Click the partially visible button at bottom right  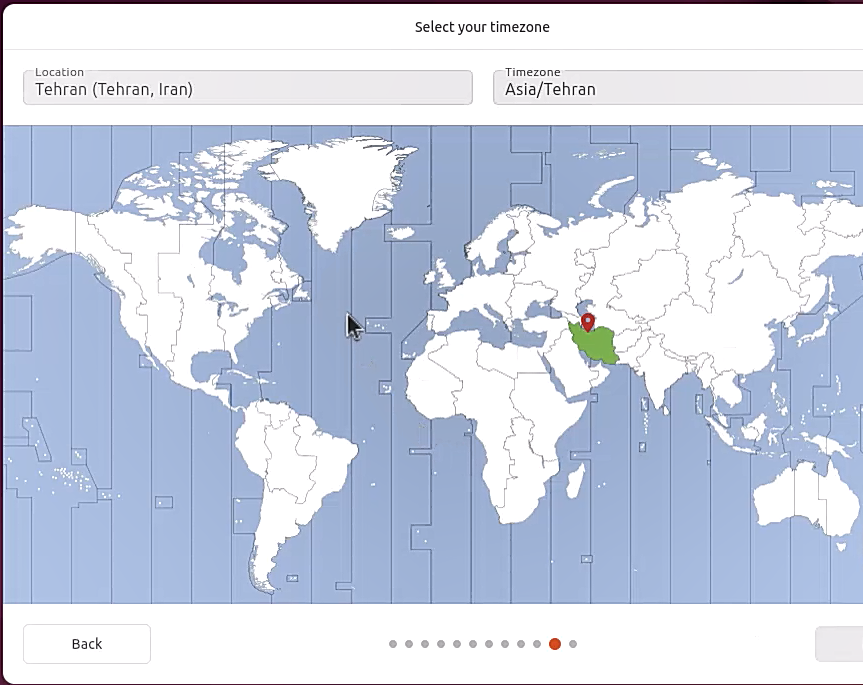pyautogui.click(x=840, y=644)
